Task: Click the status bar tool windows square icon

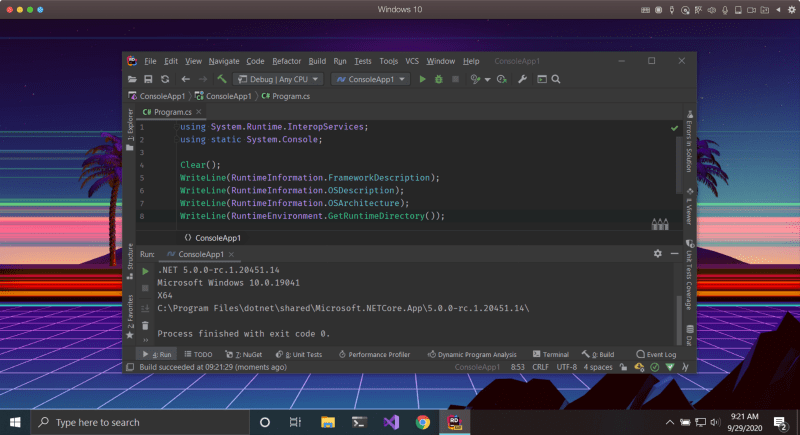Action: (x=130, y=367)
